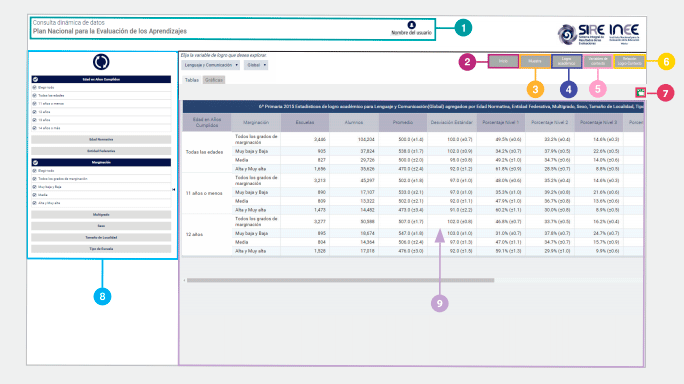
Task: Click the circular refresh icon in the filter panel
Action: coord(101,62)
